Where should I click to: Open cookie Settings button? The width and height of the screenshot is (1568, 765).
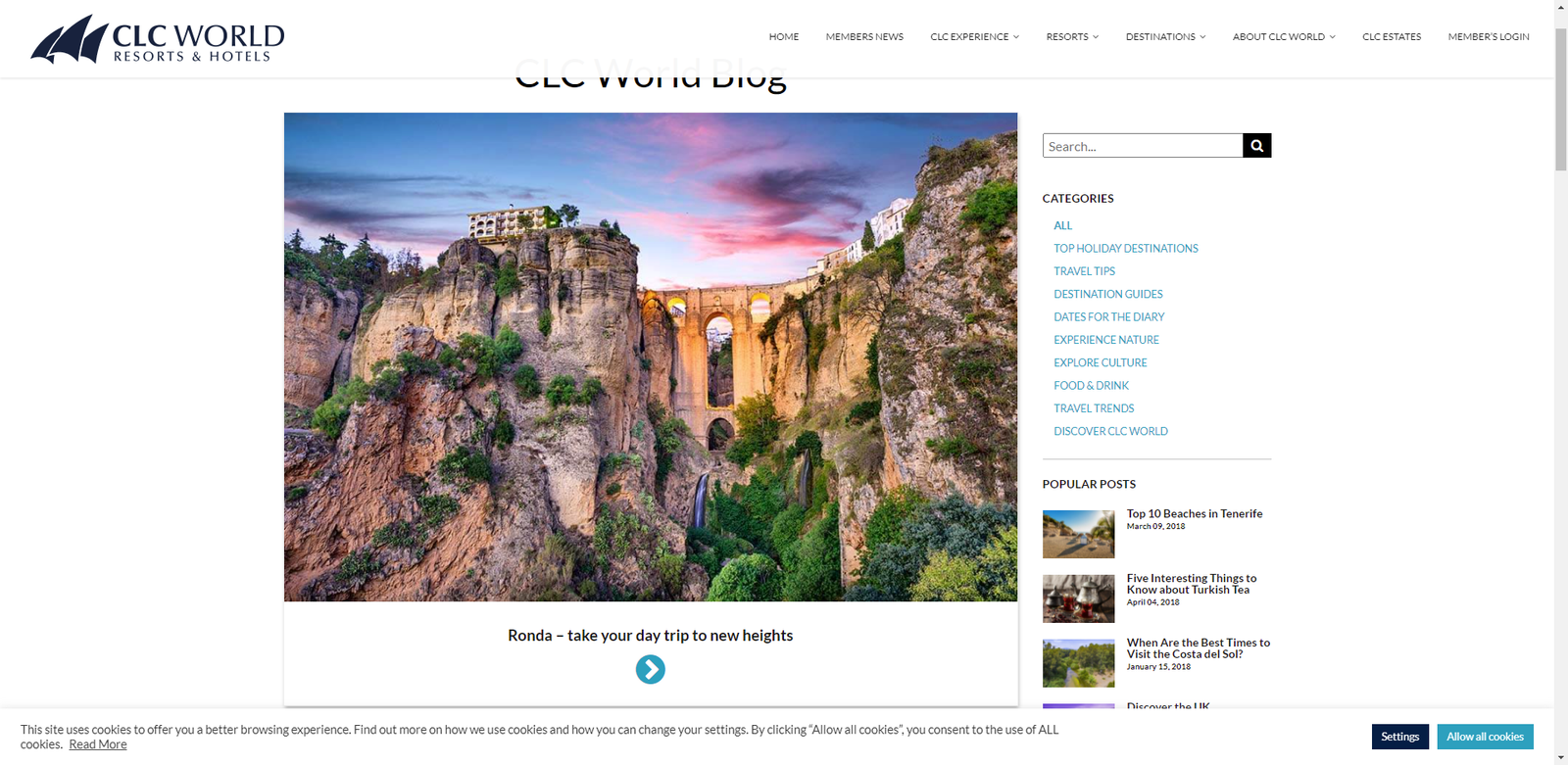1399,737
